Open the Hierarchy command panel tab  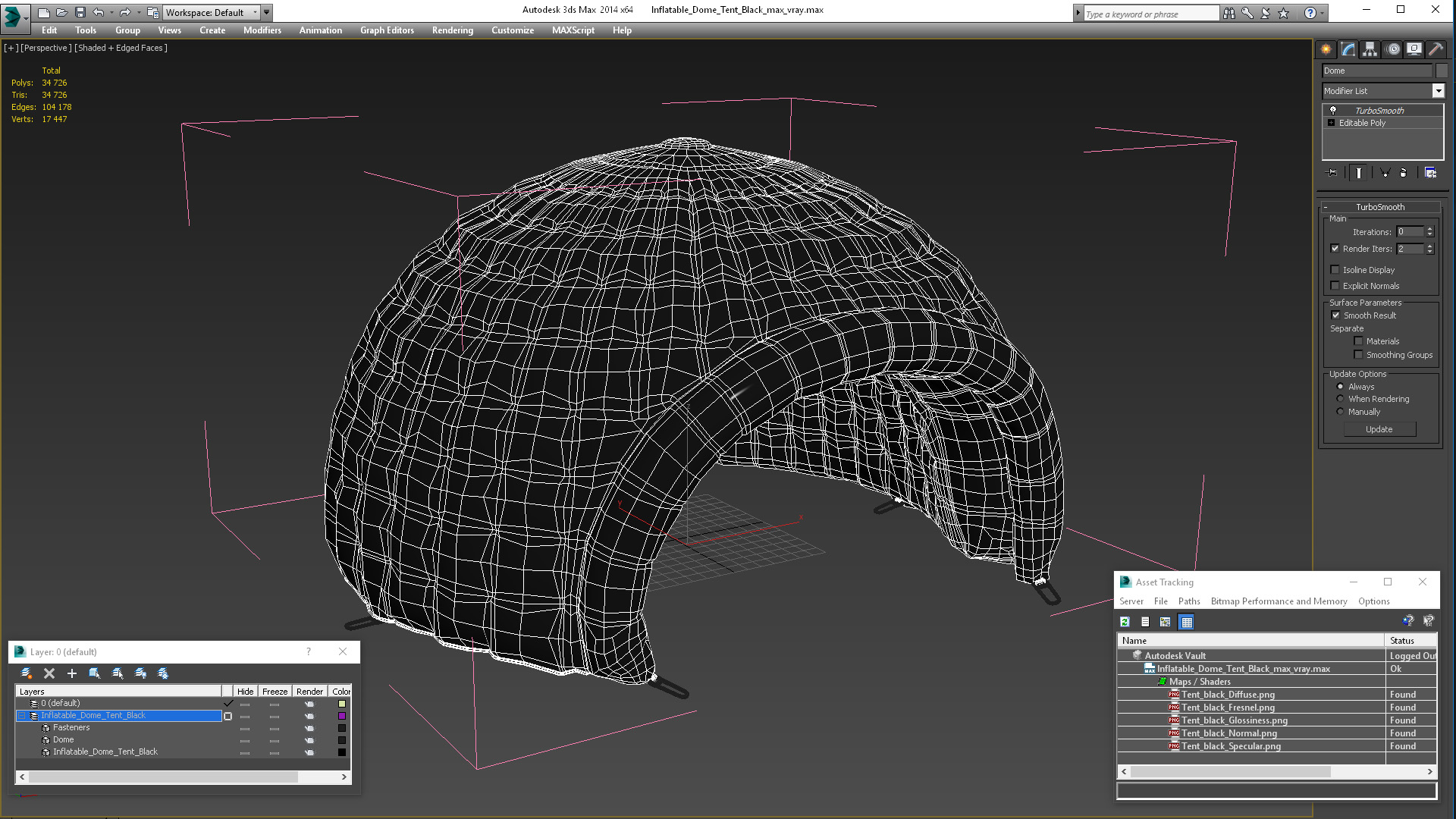pos(1370,49)
